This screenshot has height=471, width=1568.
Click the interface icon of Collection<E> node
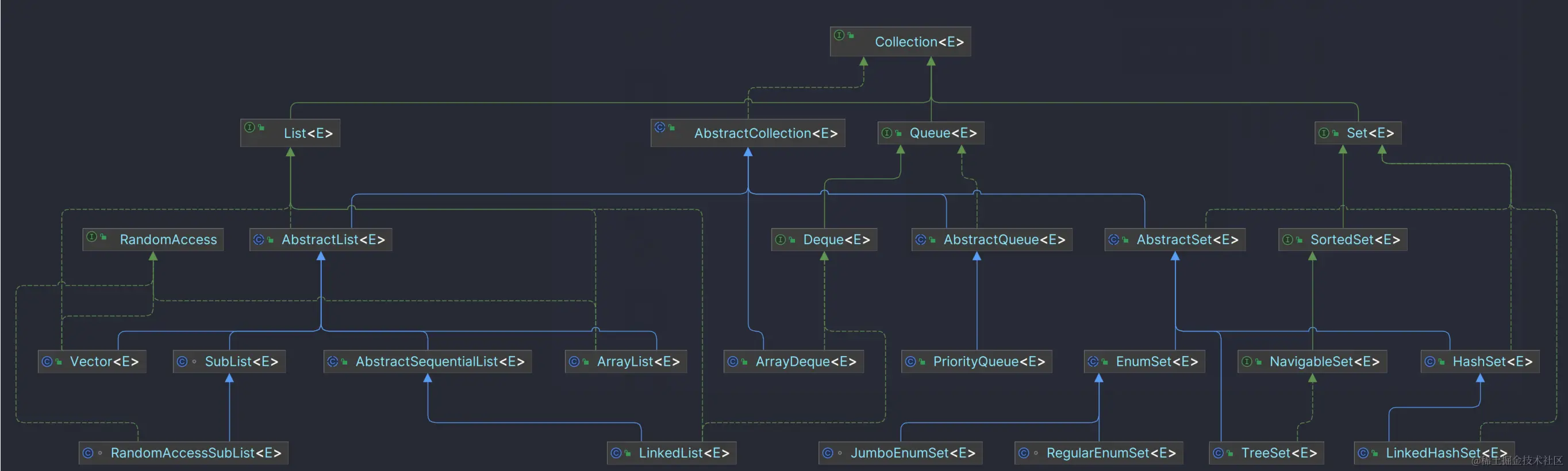point(839,35)
